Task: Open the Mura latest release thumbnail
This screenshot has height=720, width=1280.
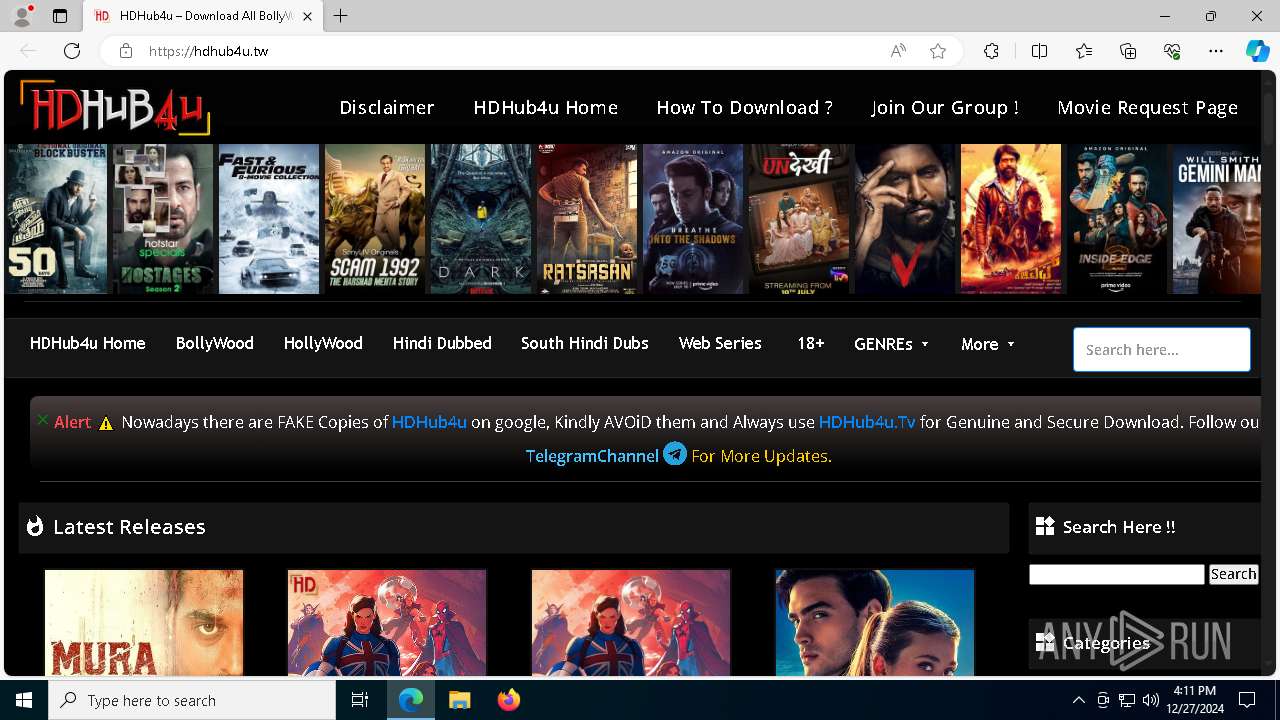Action: (x=144, y=623)
